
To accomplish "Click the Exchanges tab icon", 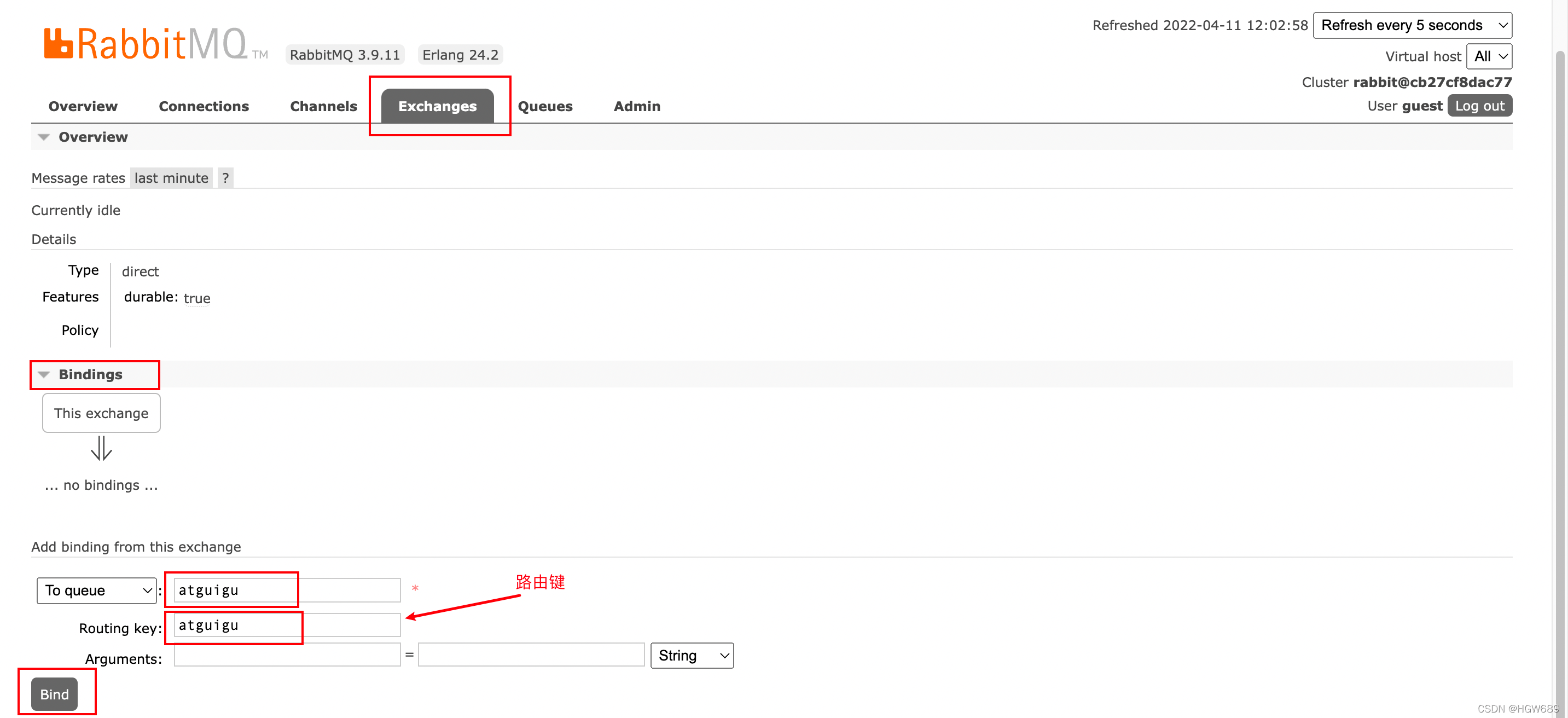I will (438, 105).
